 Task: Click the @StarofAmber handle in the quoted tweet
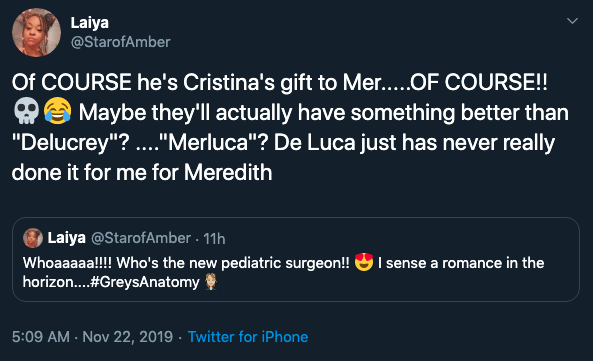pos(141,238)
